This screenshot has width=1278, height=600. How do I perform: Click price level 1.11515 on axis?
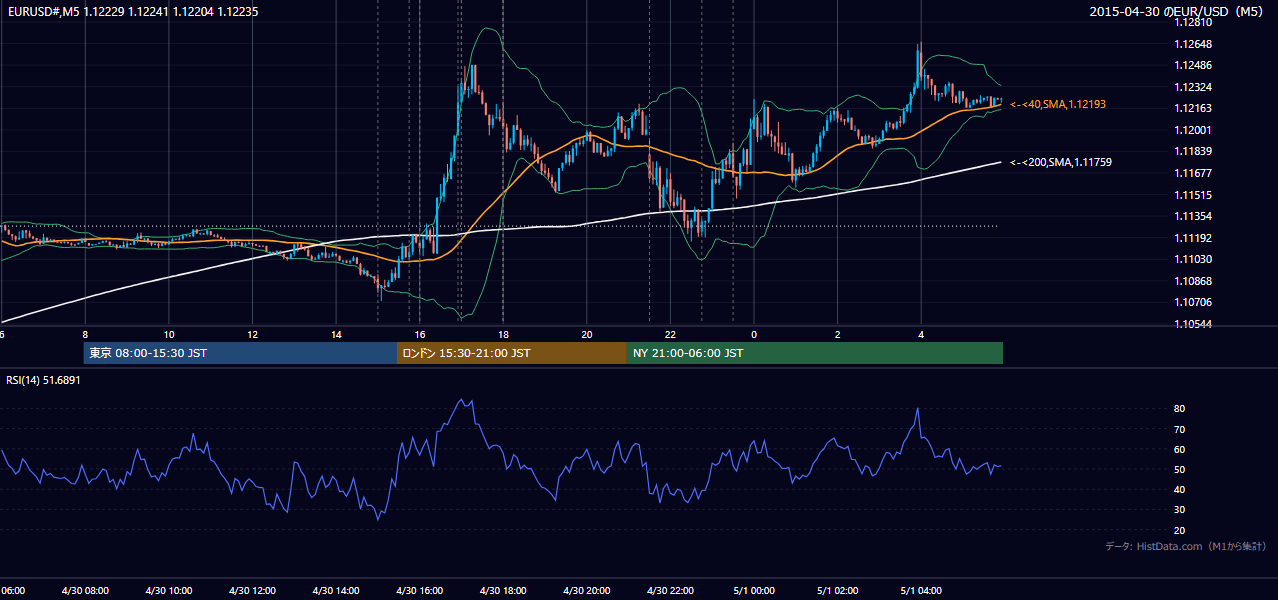(1193, 195)
